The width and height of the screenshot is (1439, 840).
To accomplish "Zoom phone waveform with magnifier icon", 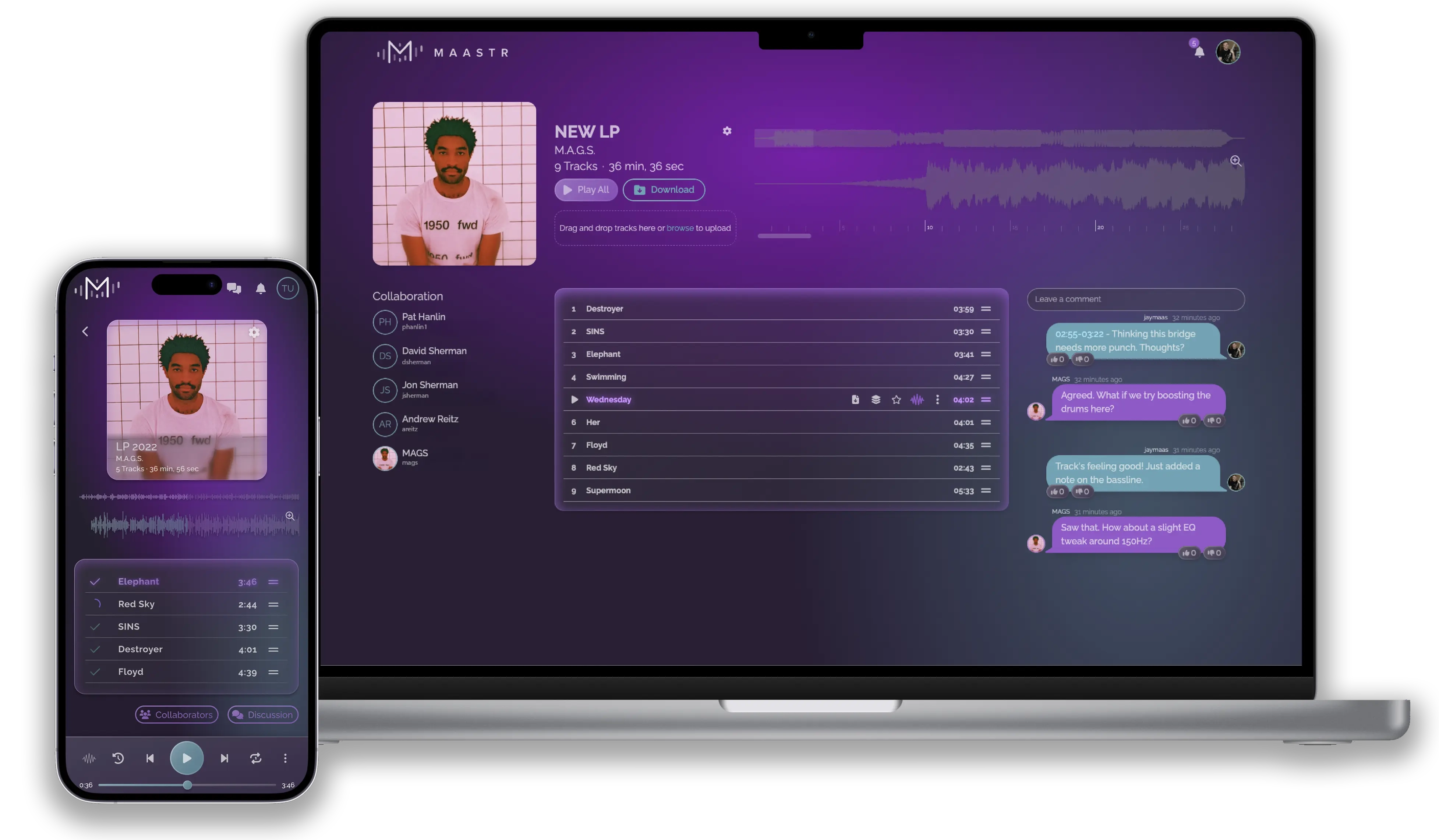I will point(290,515).
